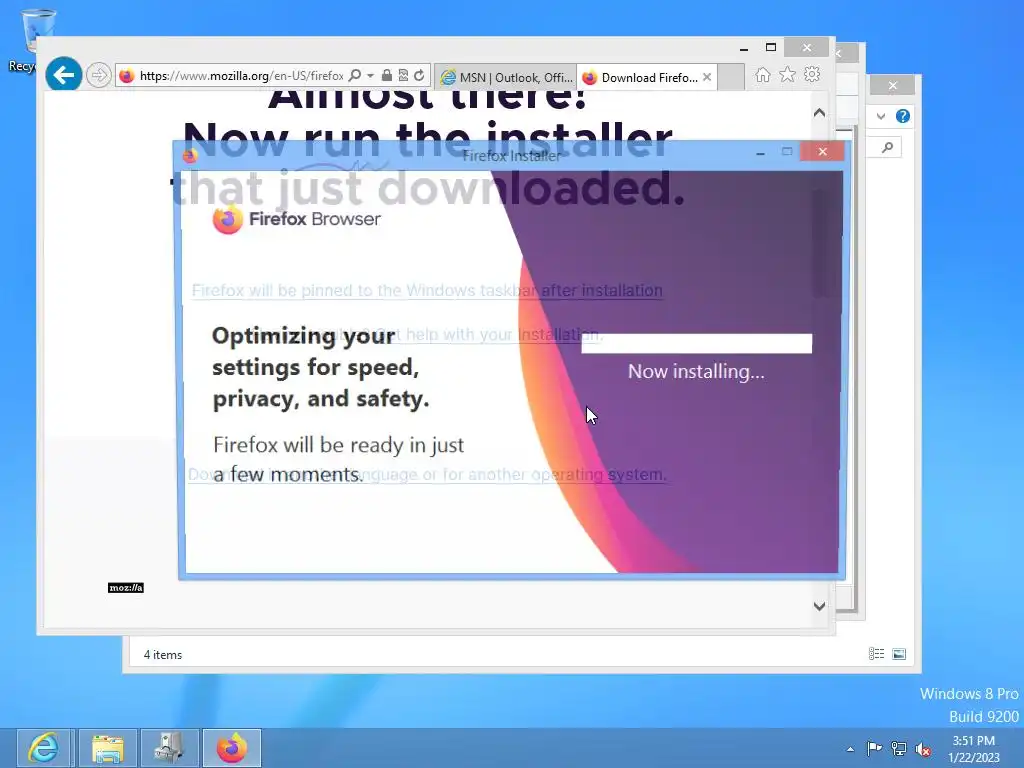
Task: Click the Home icon in Internet Explorer
Action: tap(763, 75)
